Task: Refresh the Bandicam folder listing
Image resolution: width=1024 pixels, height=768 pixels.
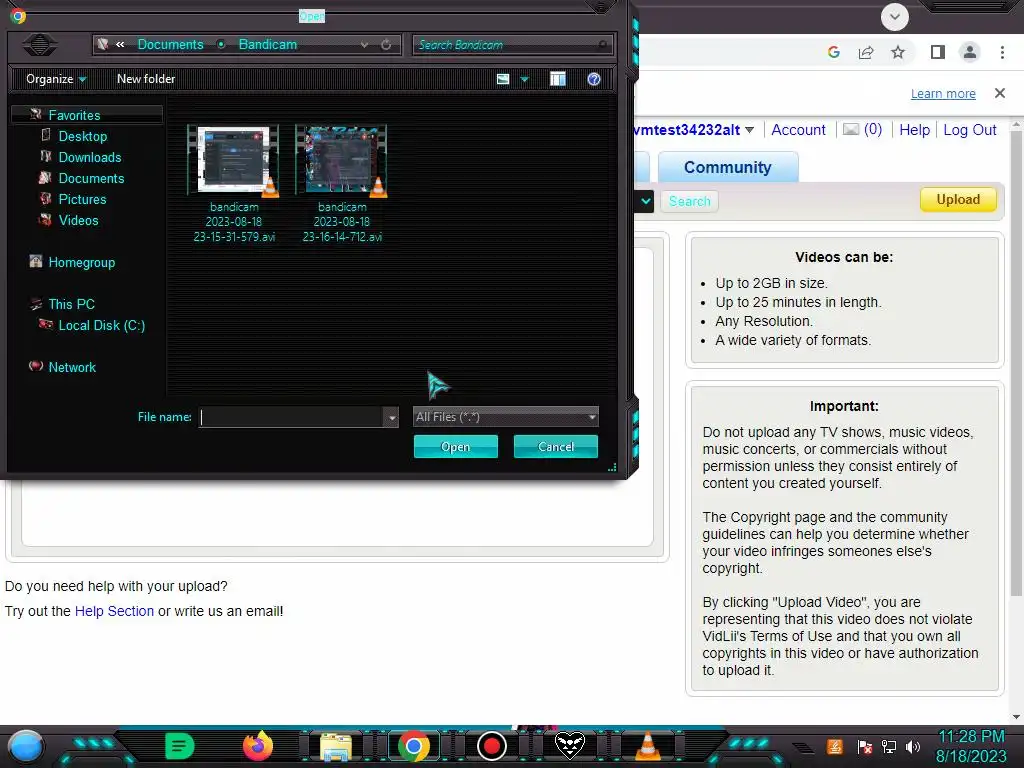Action: point(386,45)
